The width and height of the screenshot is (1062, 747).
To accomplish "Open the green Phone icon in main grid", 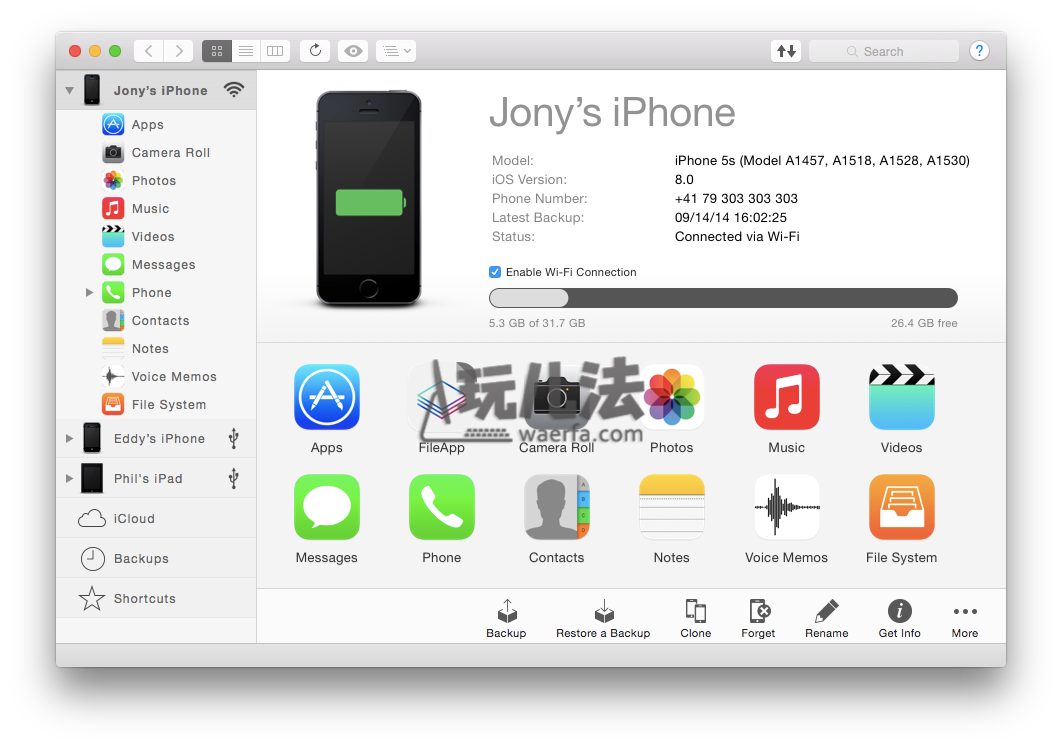I will pos(442,507).
